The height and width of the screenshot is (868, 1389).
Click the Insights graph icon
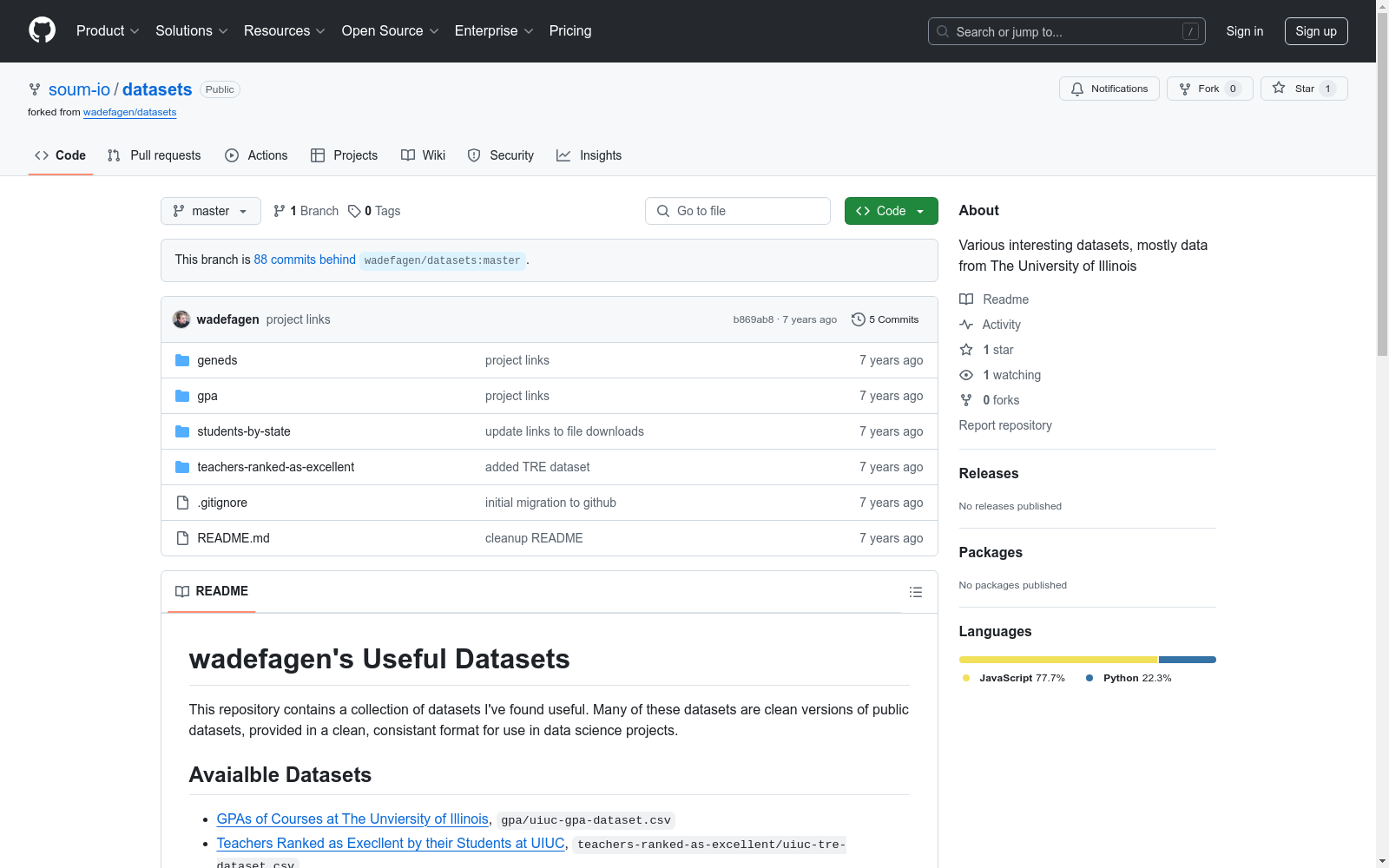click(563, 155)
